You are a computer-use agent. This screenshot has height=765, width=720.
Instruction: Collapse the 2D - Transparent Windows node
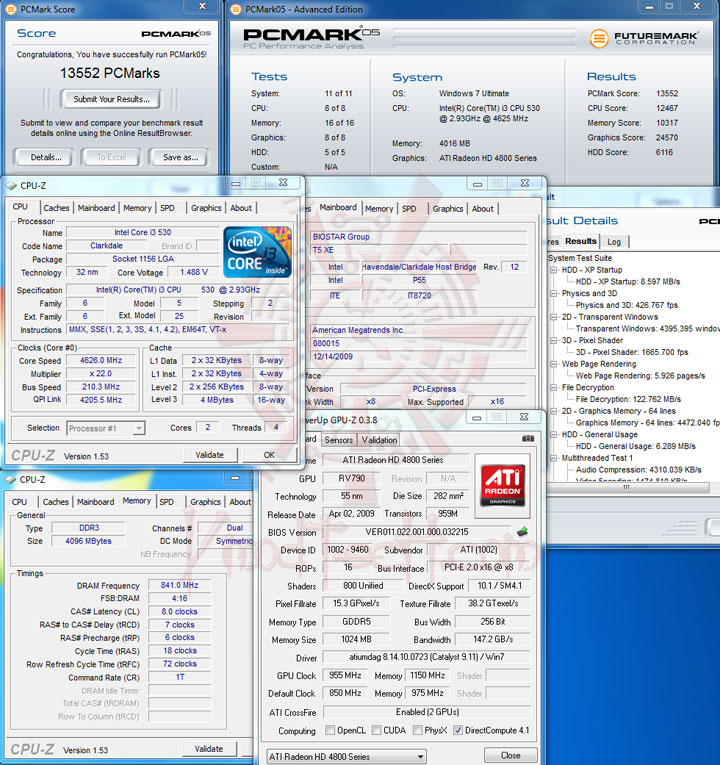click(x=554, y=317)
